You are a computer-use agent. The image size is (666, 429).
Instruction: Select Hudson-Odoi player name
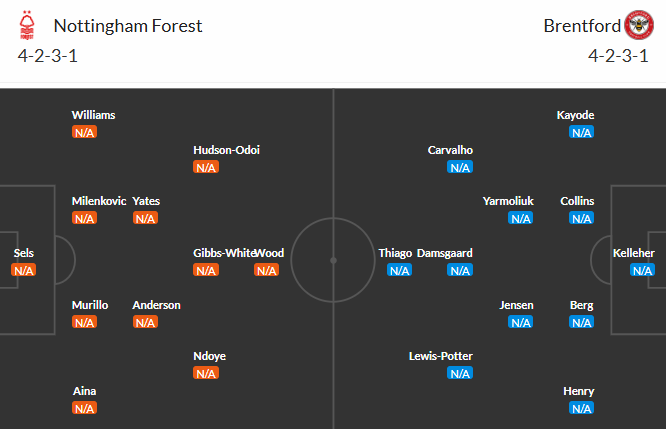pyautogui.click(x=227, y=150)
